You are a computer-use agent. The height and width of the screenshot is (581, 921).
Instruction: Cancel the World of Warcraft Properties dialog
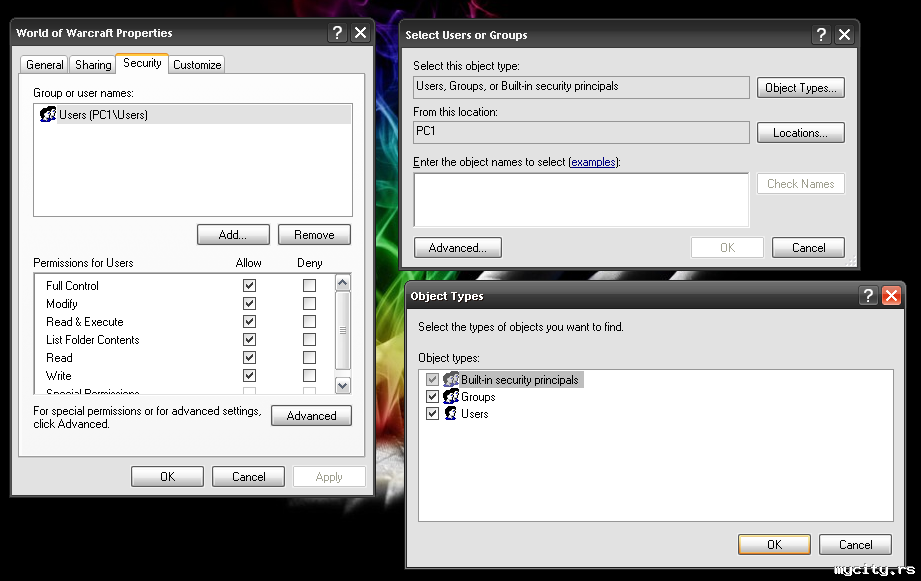[x=248, y=476]
